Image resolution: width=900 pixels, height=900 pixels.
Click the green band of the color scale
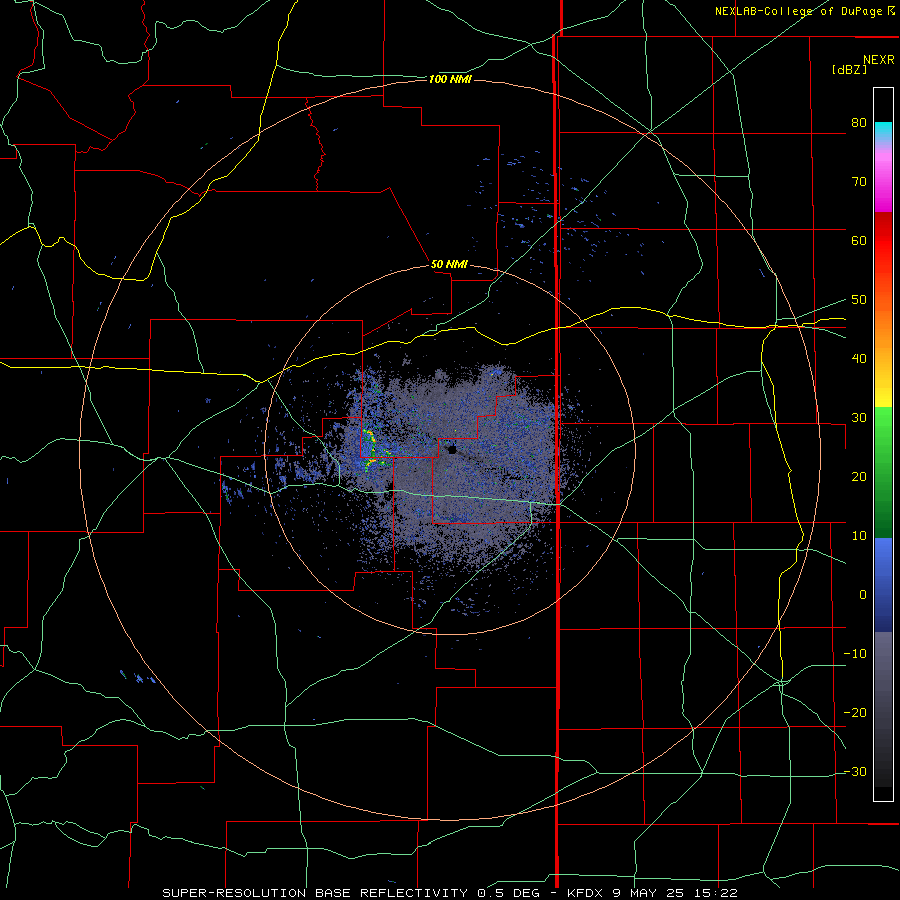click(883, 472)
